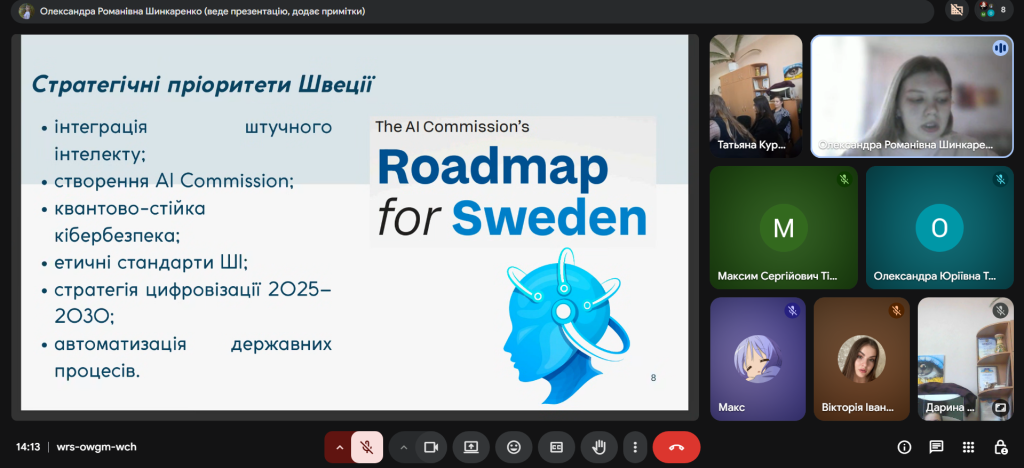Select the Roadmap for Sweden presentation slide
The width and height of the screenshot is (1024, 468).
[x=355, y=222]
